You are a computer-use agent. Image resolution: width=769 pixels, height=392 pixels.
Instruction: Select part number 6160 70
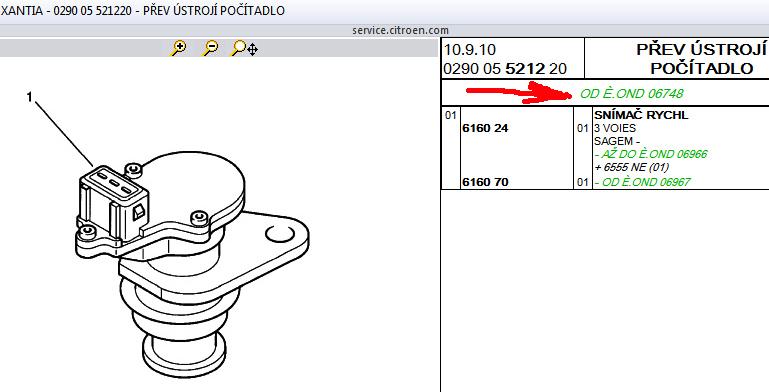485,182
